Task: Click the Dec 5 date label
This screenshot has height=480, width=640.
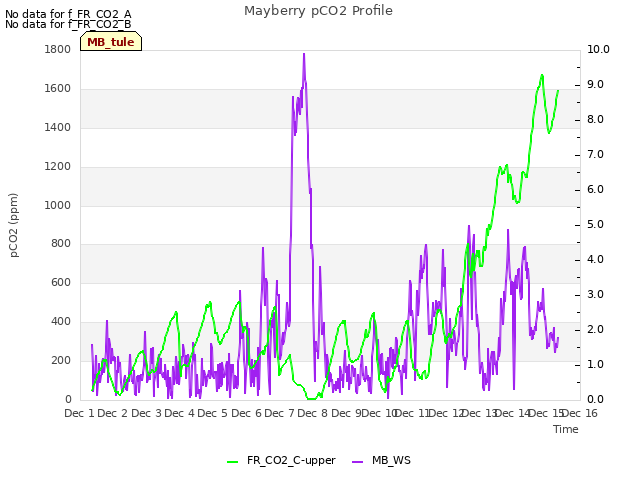Action: 212,413
